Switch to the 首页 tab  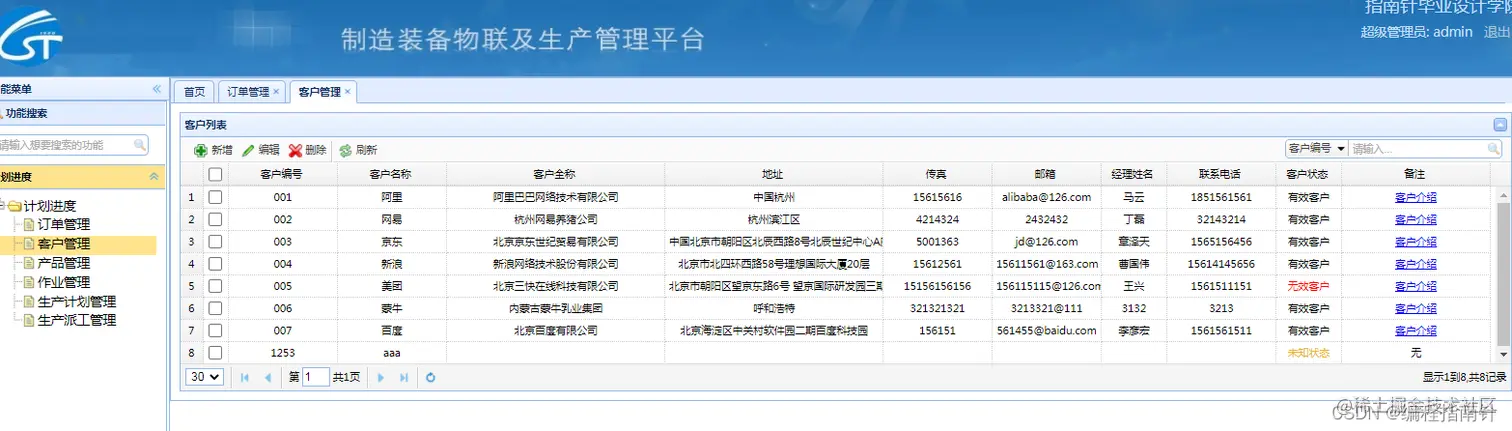coord(194,92)
